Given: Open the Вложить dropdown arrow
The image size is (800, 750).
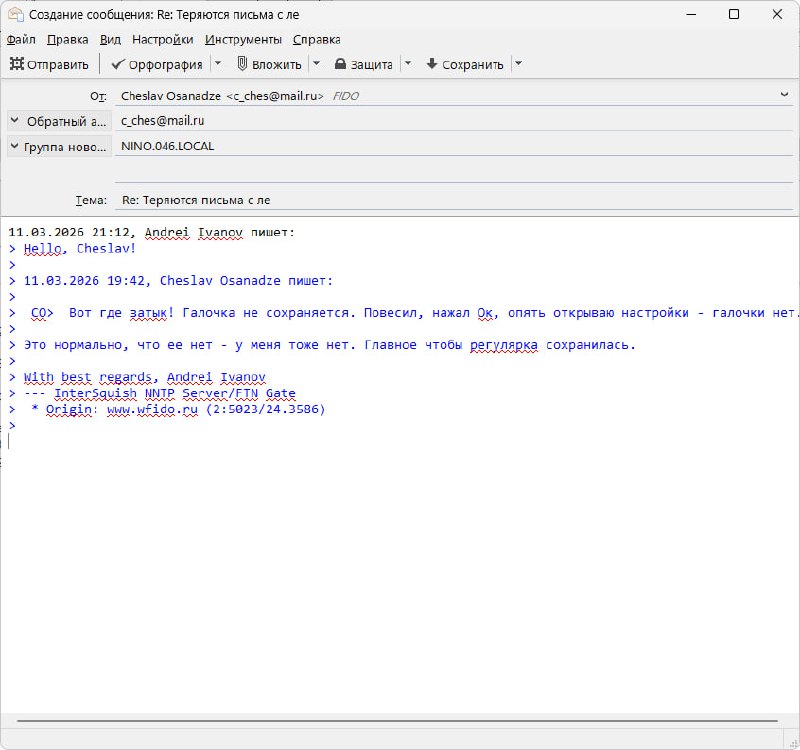Looking at the screenshot, I should click(x=316, y=64).
